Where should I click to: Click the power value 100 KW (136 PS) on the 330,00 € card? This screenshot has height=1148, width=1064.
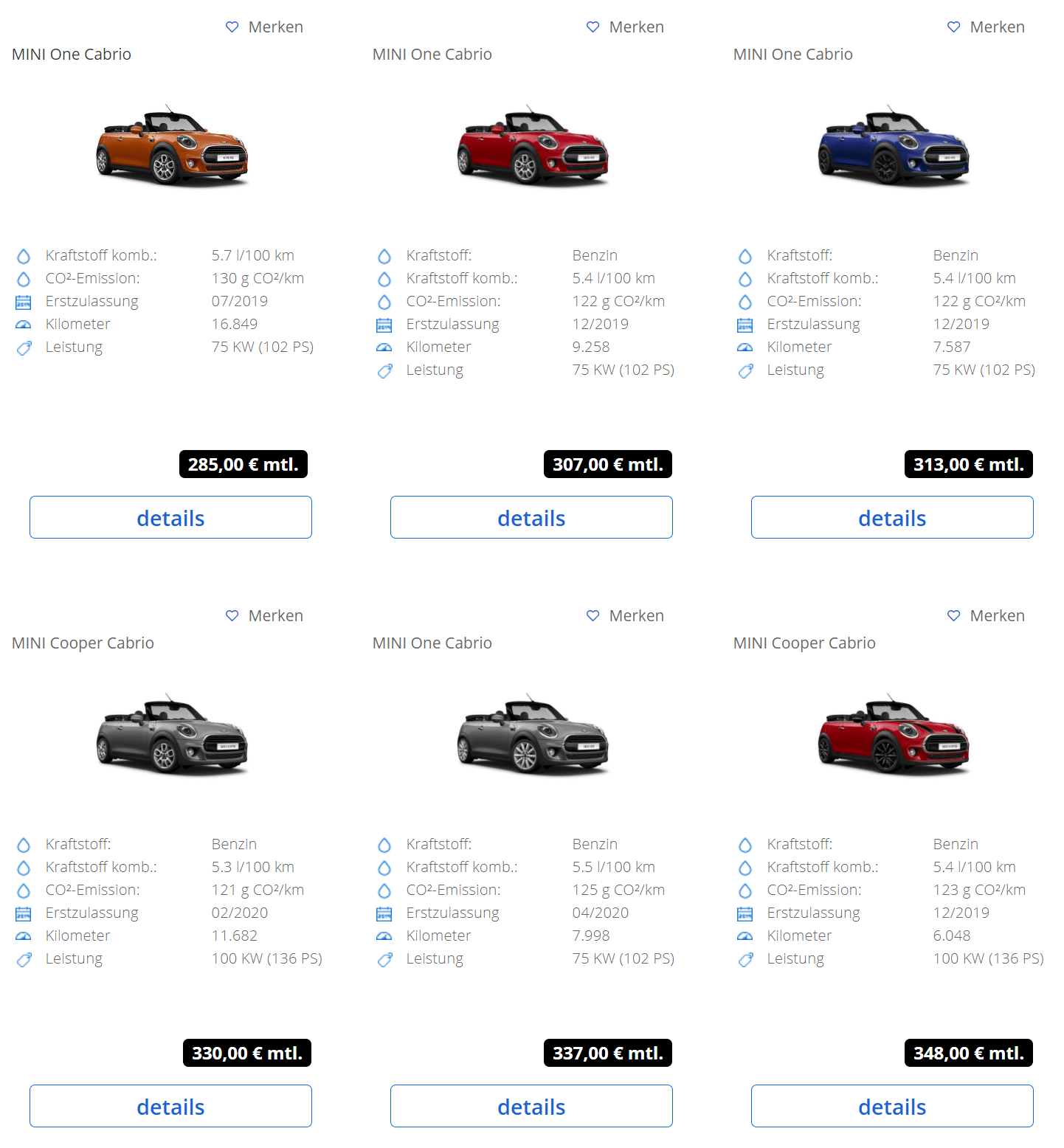point(267,958)
